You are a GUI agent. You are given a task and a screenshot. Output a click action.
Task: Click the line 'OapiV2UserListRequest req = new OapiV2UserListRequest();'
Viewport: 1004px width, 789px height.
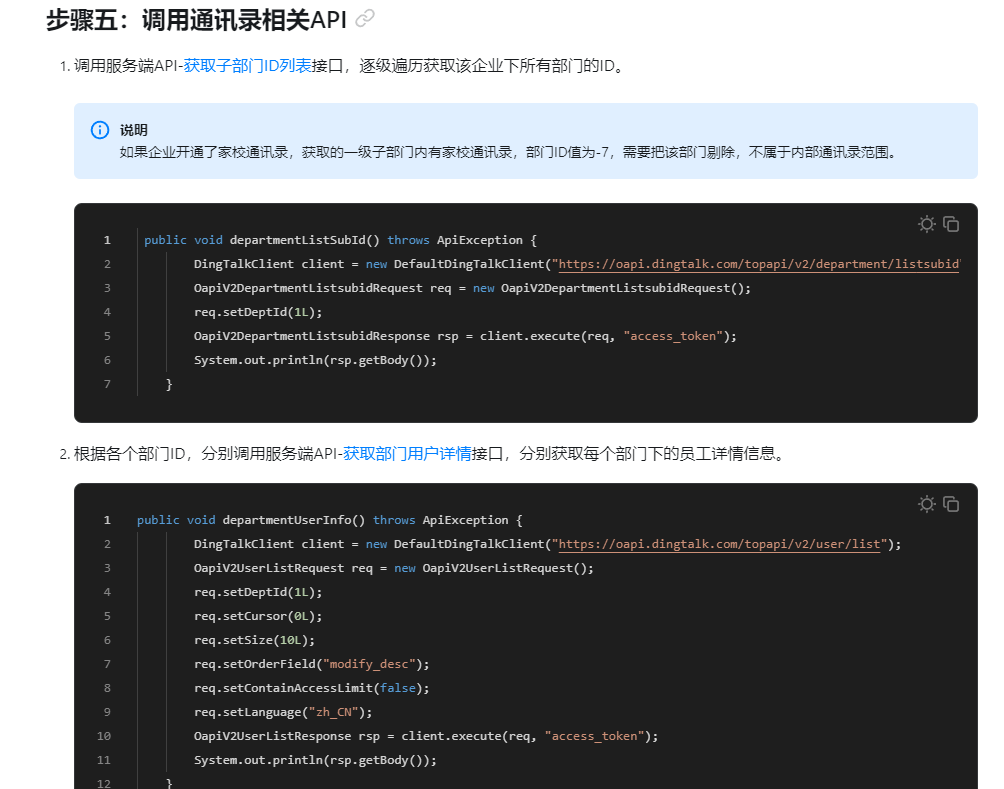pyautogui.click(x=394, y=568)
